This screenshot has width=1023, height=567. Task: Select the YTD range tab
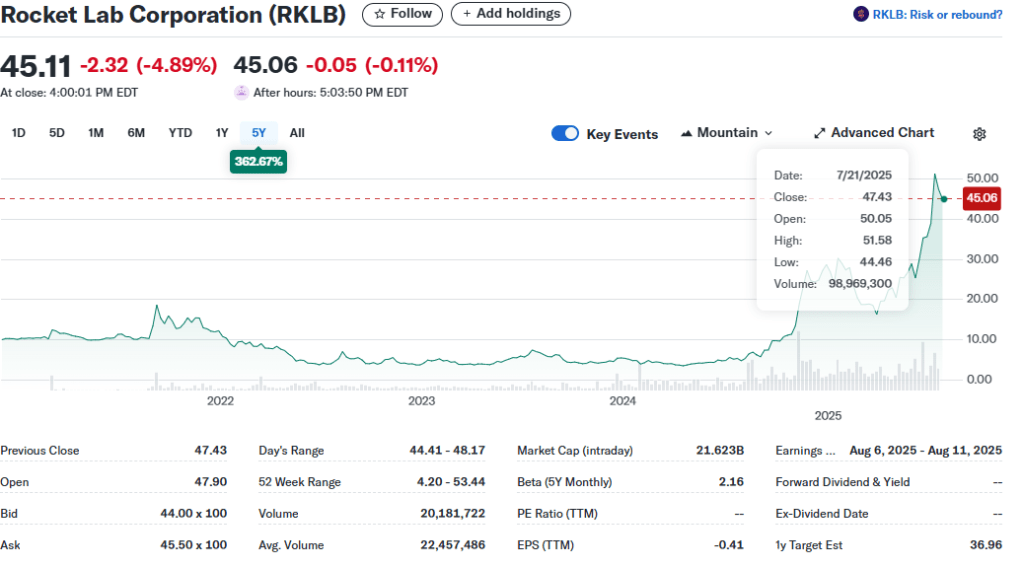pyautogui.click(x=180, y=133)
